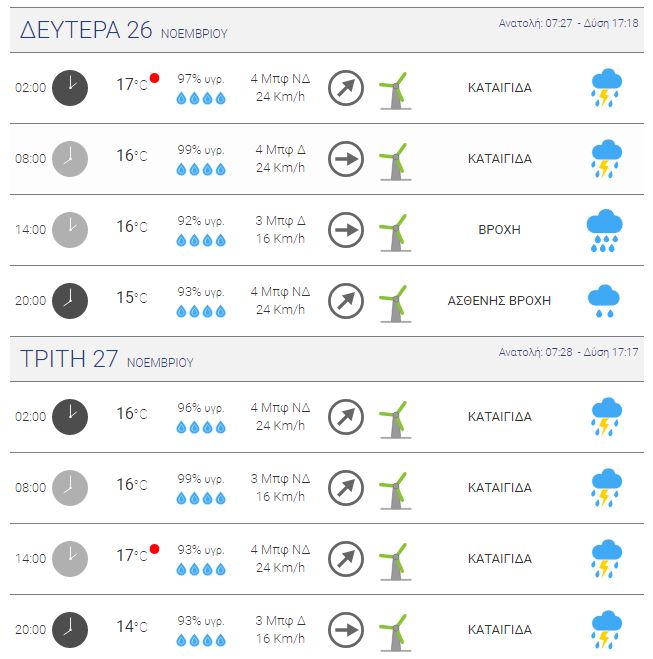Click the 17°C temperature at Tuesday 14:00

pyautogui.click(x=132, y=556)
